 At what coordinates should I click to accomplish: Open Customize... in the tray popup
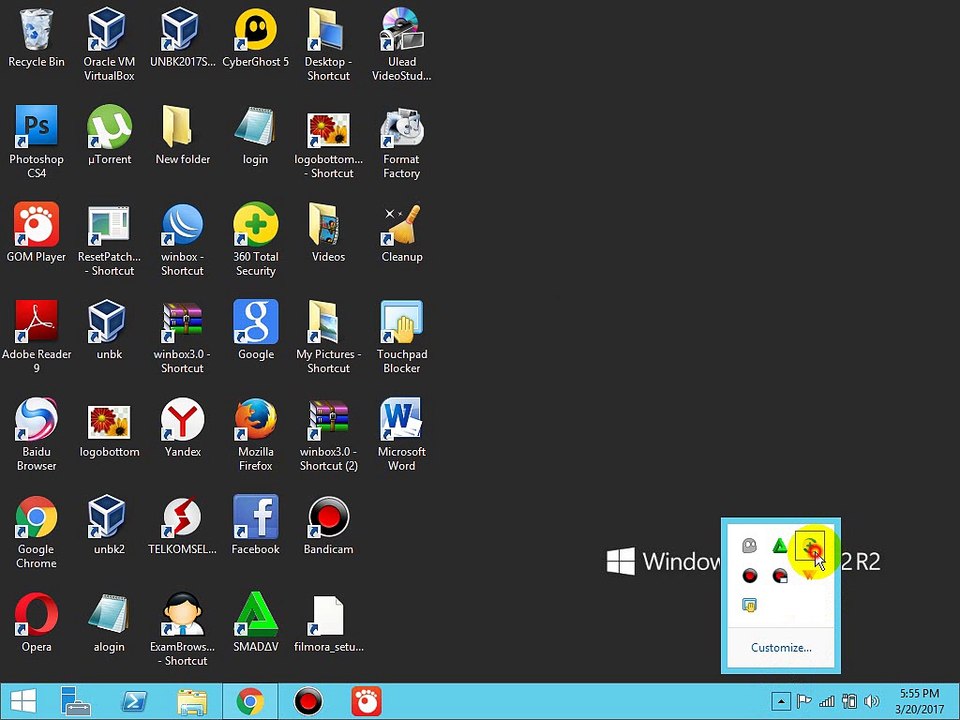(x=781, y=648)
